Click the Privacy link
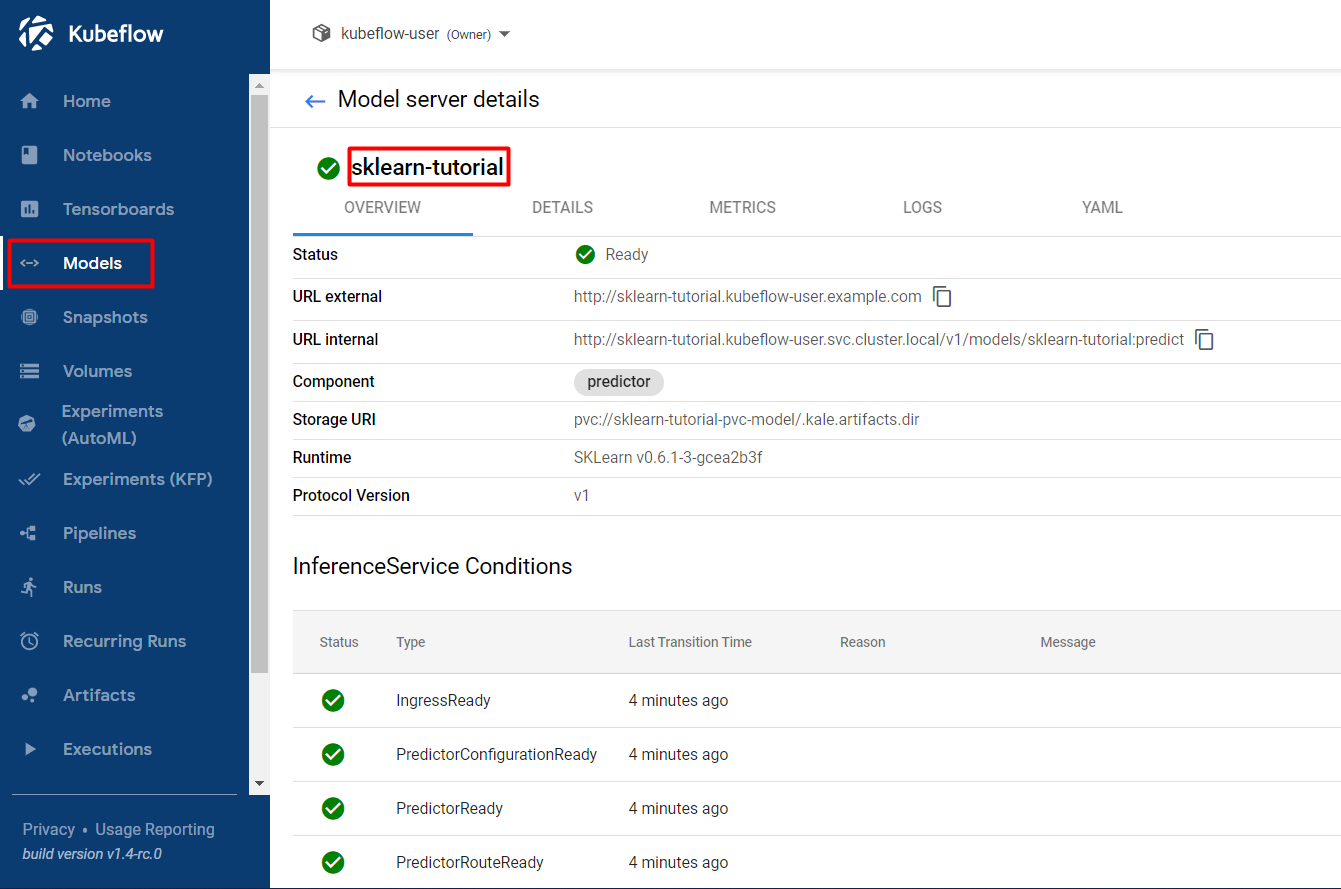The height and width of the screenshot is (889, 1341). click(x=49, y=829)
